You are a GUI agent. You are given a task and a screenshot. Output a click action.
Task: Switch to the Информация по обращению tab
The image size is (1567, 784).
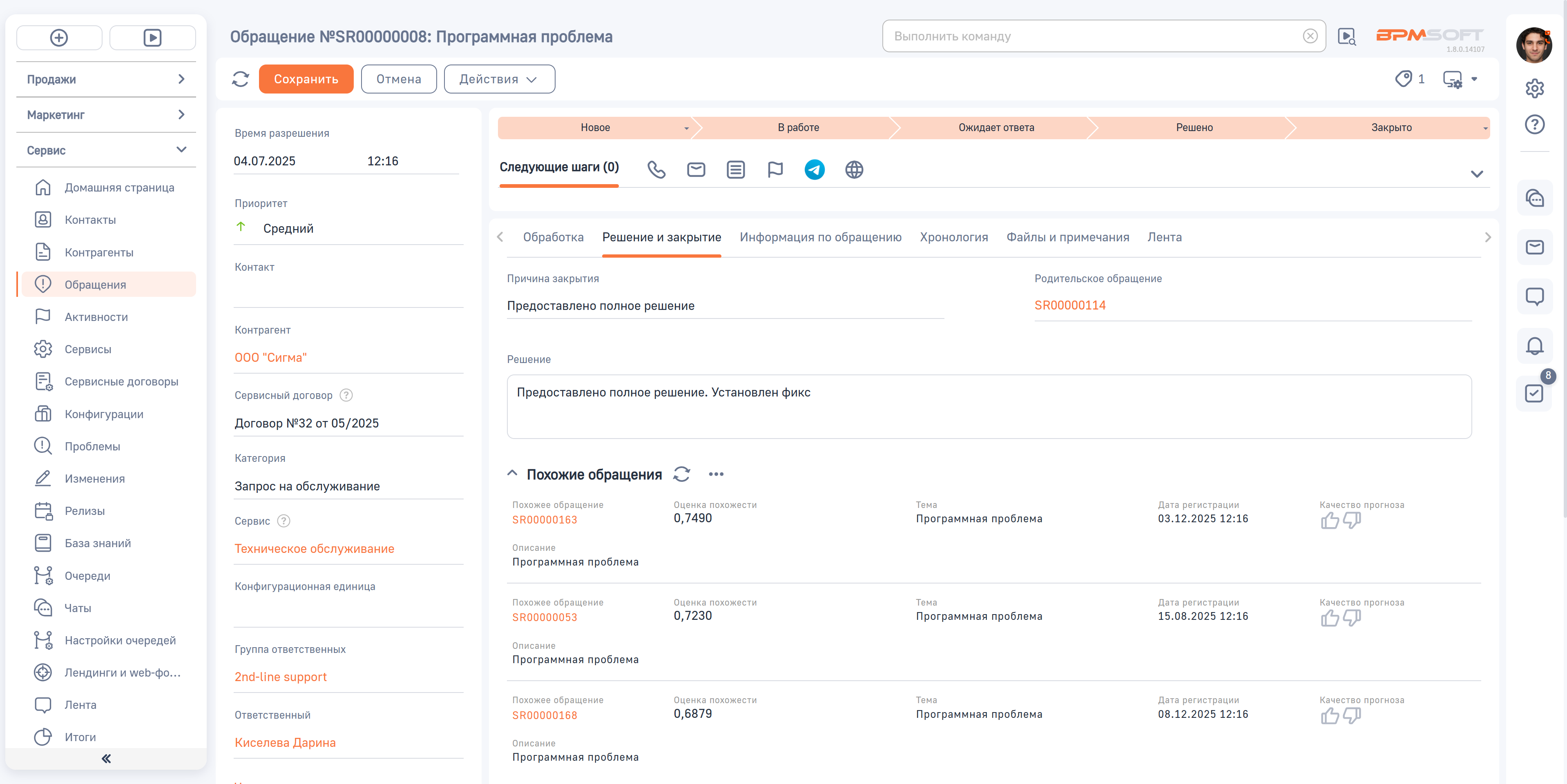(x=820, y=237)
